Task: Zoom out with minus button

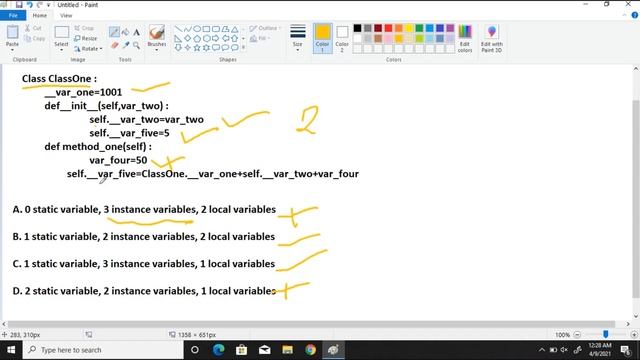Action: point(577,335)
